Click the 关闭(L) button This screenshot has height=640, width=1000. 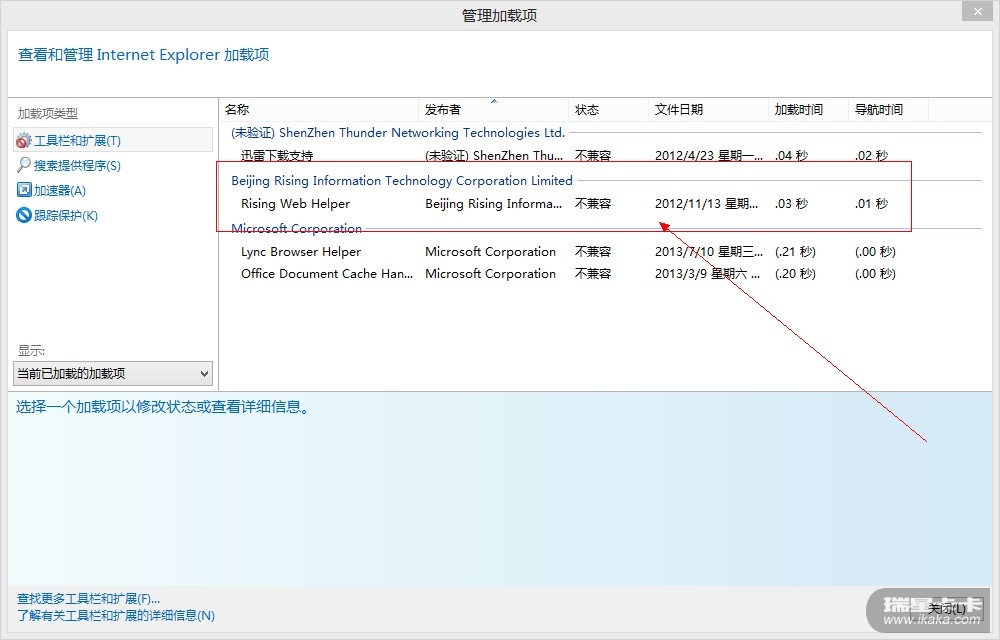[946, 609]
